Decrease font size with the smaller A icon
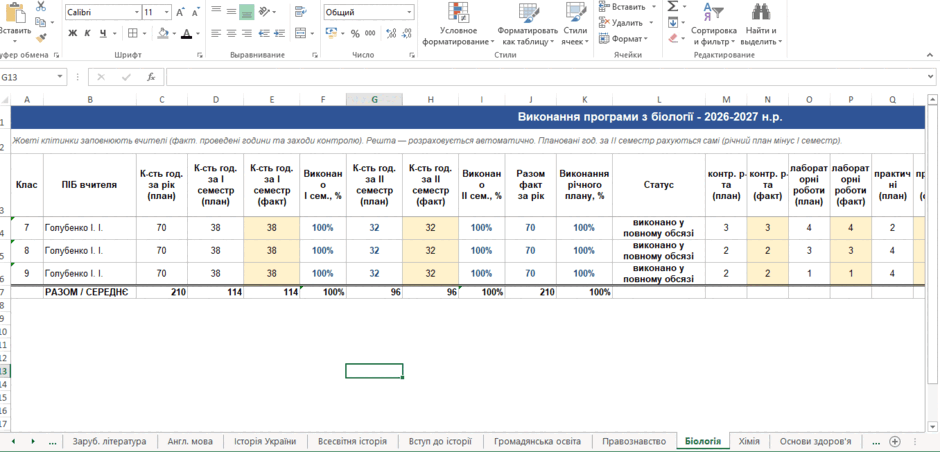The height and width of the screenshot is (452, 940). [196, 12]
